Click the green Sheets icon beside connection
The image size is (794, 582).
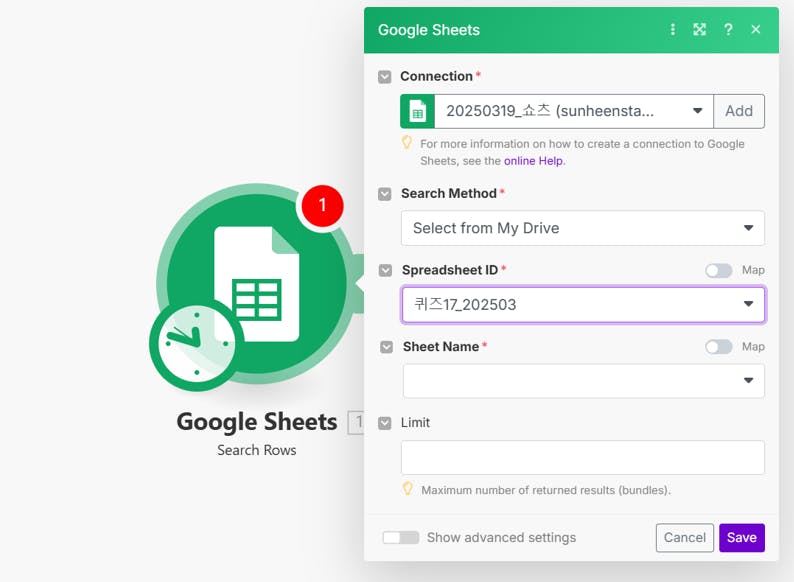[417, 111]
